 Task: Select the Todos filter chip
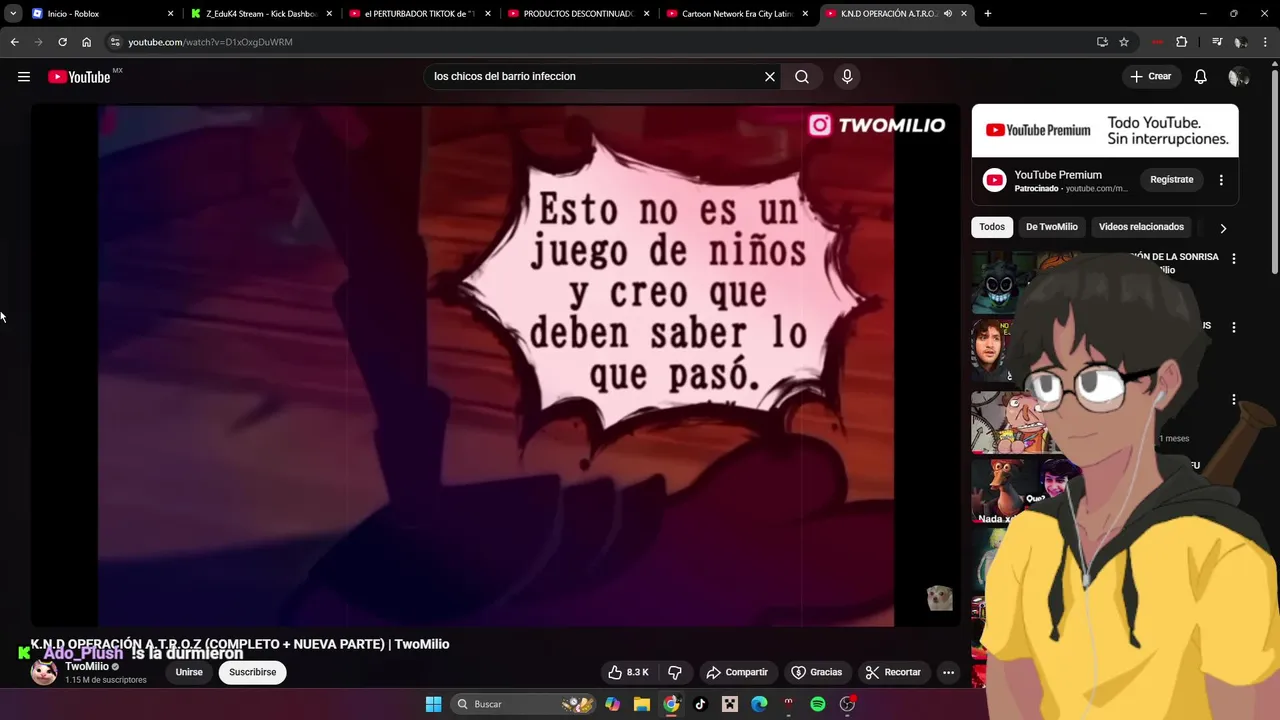(x=992, y=227)
